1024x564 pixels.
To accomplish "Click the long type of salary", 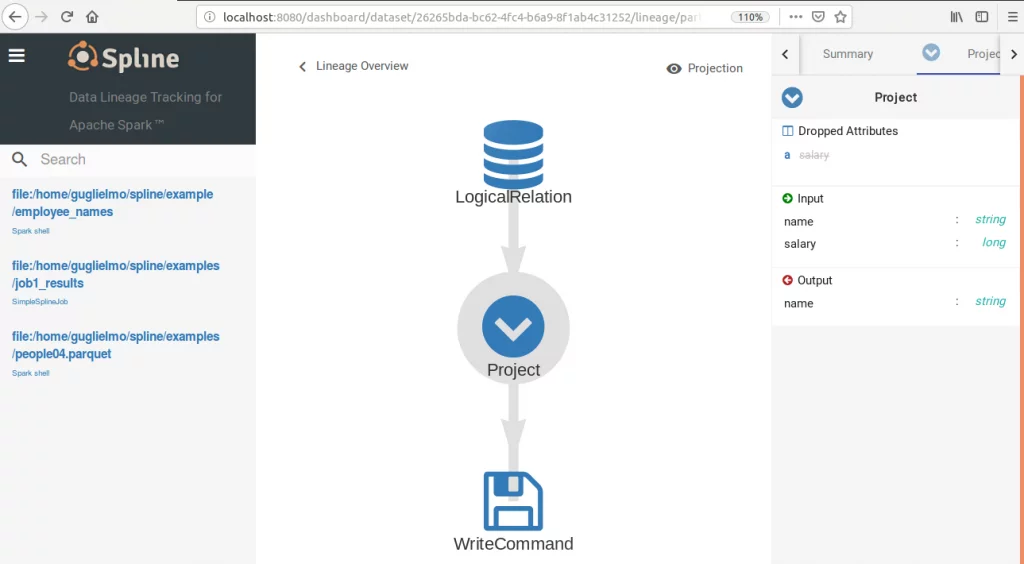I will 994,243.
